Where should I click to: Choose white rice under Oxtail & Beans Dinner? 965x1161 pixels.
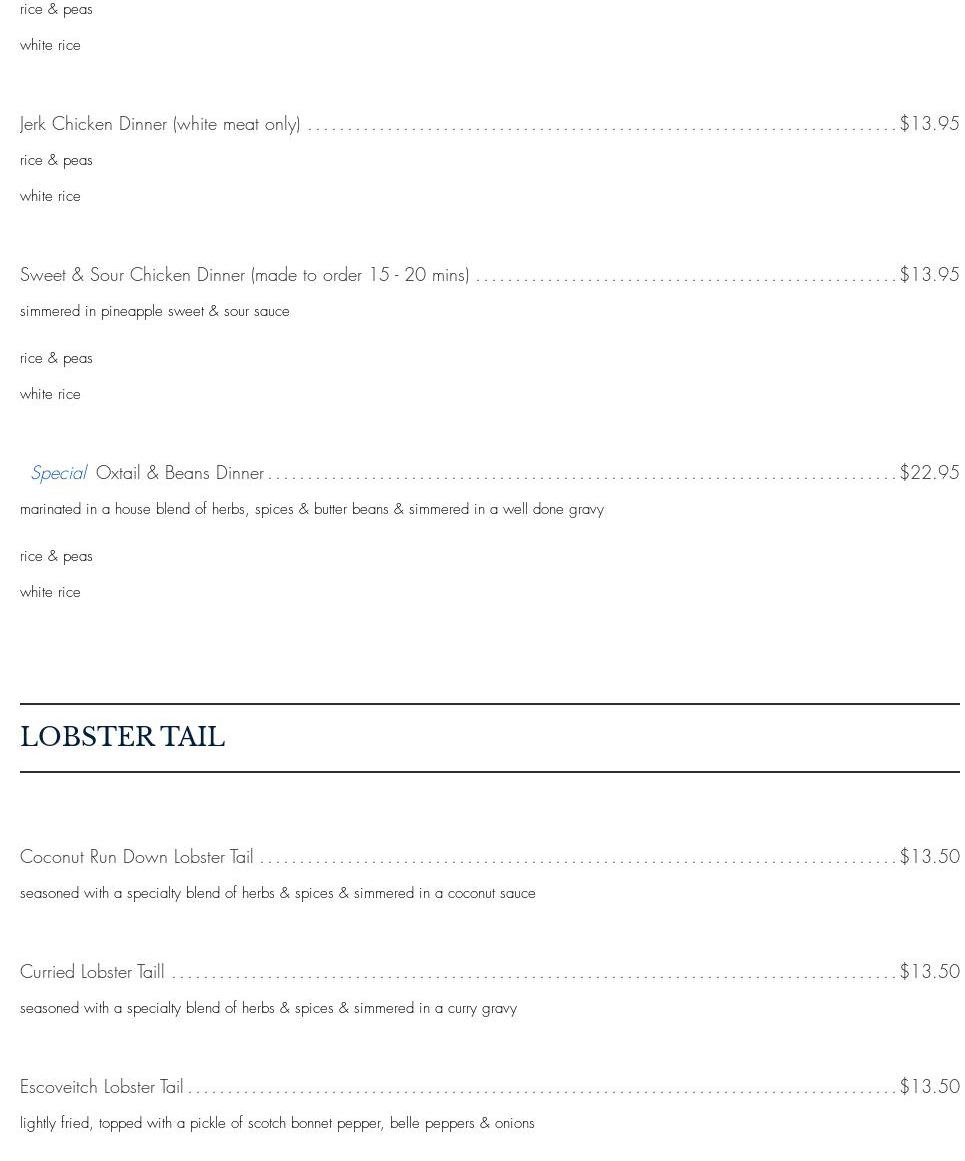pos(50,592)
